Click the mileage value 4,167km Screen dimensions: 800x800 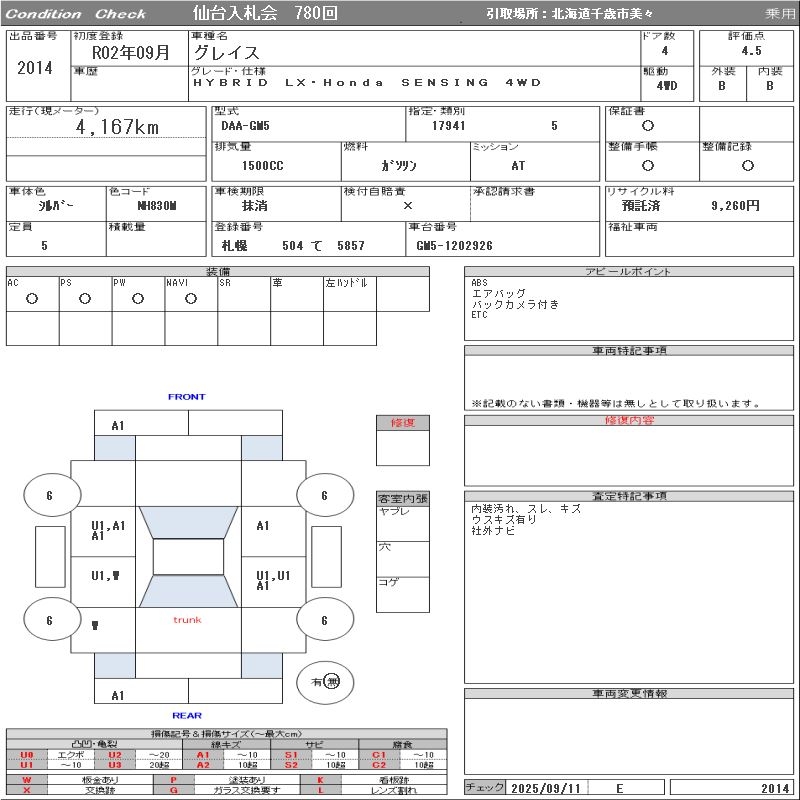[x=117, y=128]
